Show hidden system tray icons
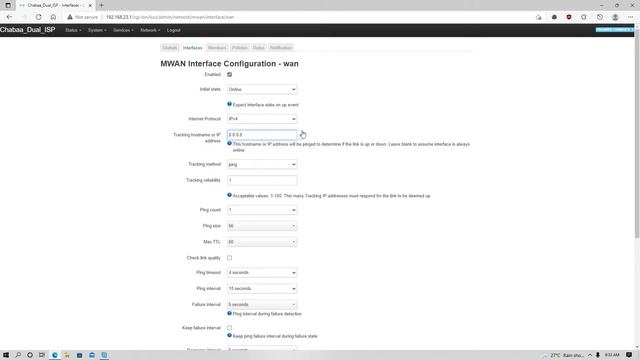The image size is (640, 360). [590, 355]
